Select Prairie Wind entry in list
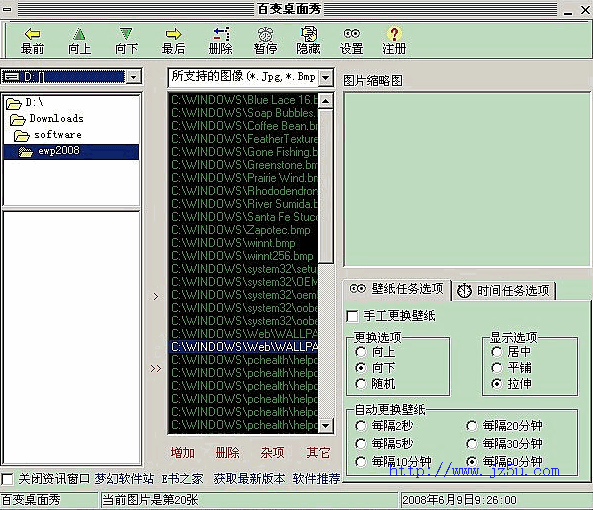The width and height of the screenshot is (593, 510). coord(244,178)
